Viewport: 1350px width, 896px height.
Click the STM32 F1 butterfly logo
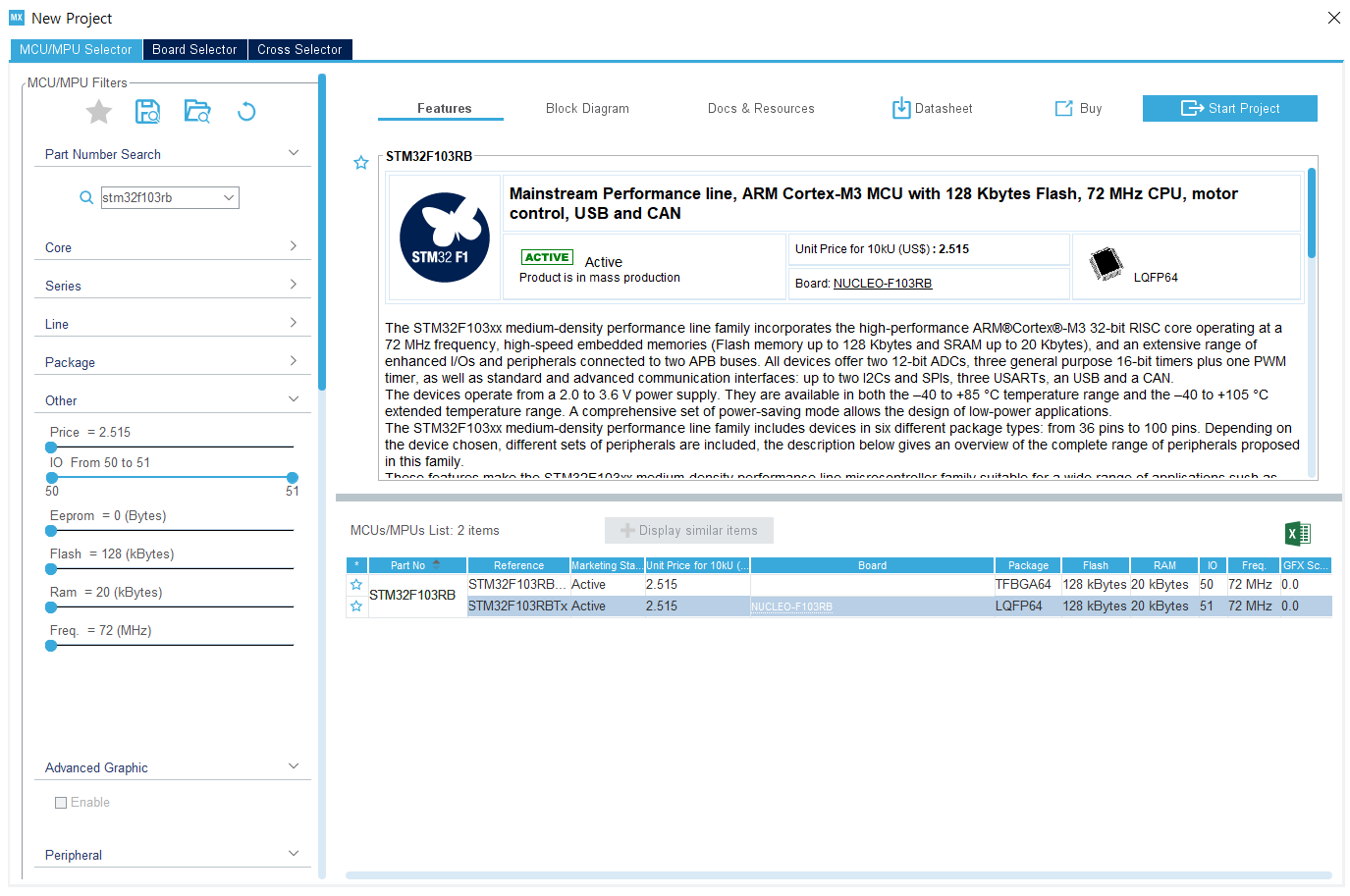click(x=445, y=237)
